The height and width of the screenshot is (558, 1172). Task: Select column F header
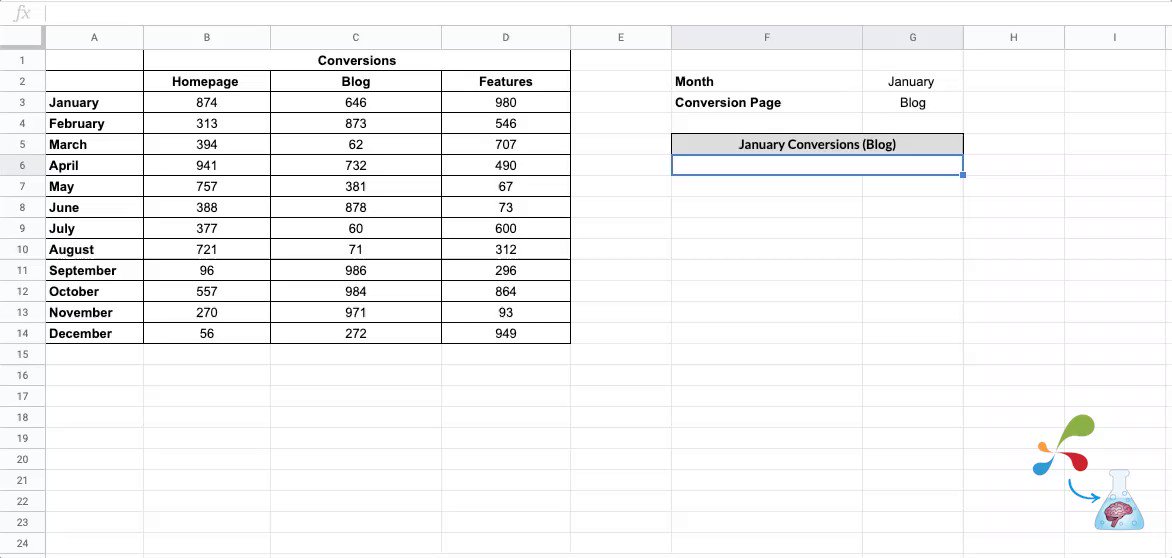point(767,37)
